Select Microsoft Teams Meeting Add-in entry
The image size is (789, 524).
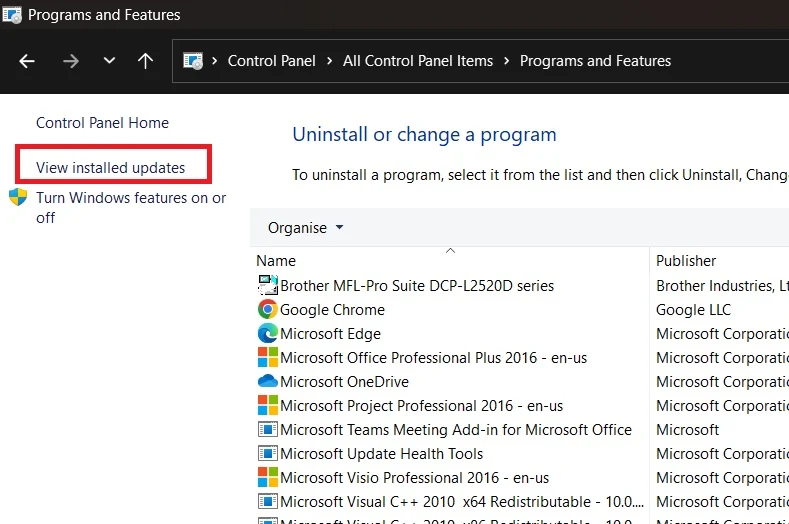(455, 430)
